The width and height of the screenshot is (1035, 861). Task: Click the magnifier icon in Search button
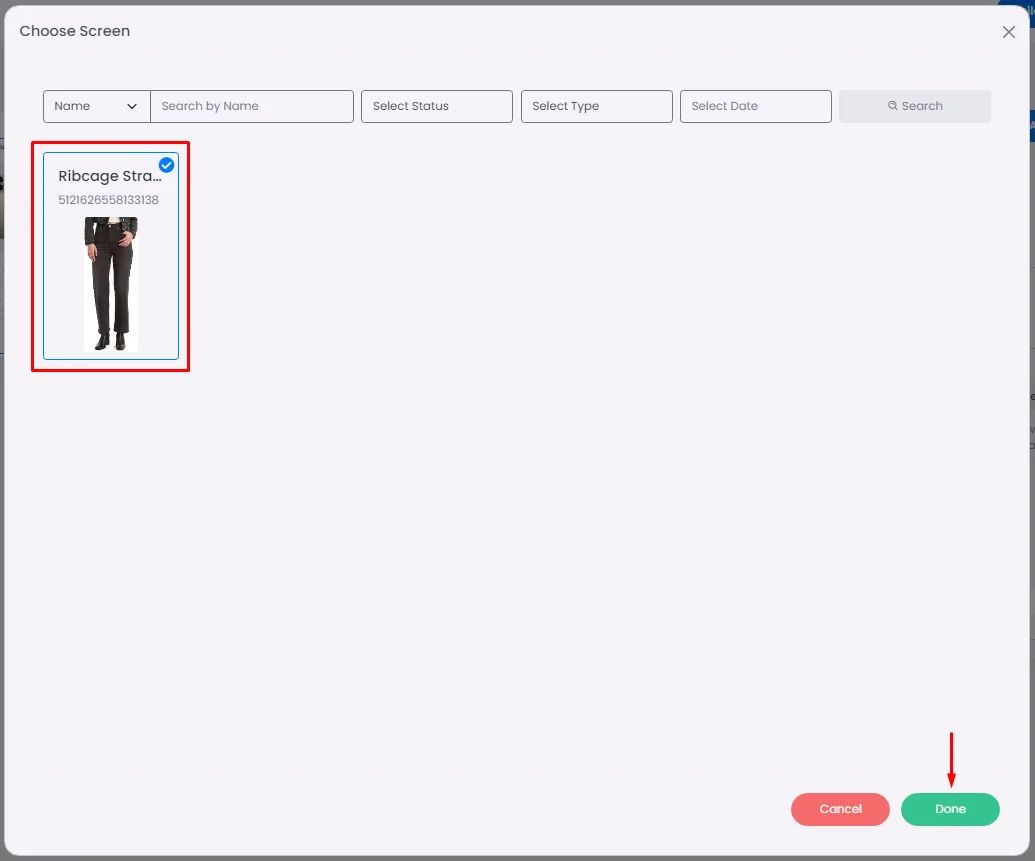pyautogui.click(x=892, y=106)
